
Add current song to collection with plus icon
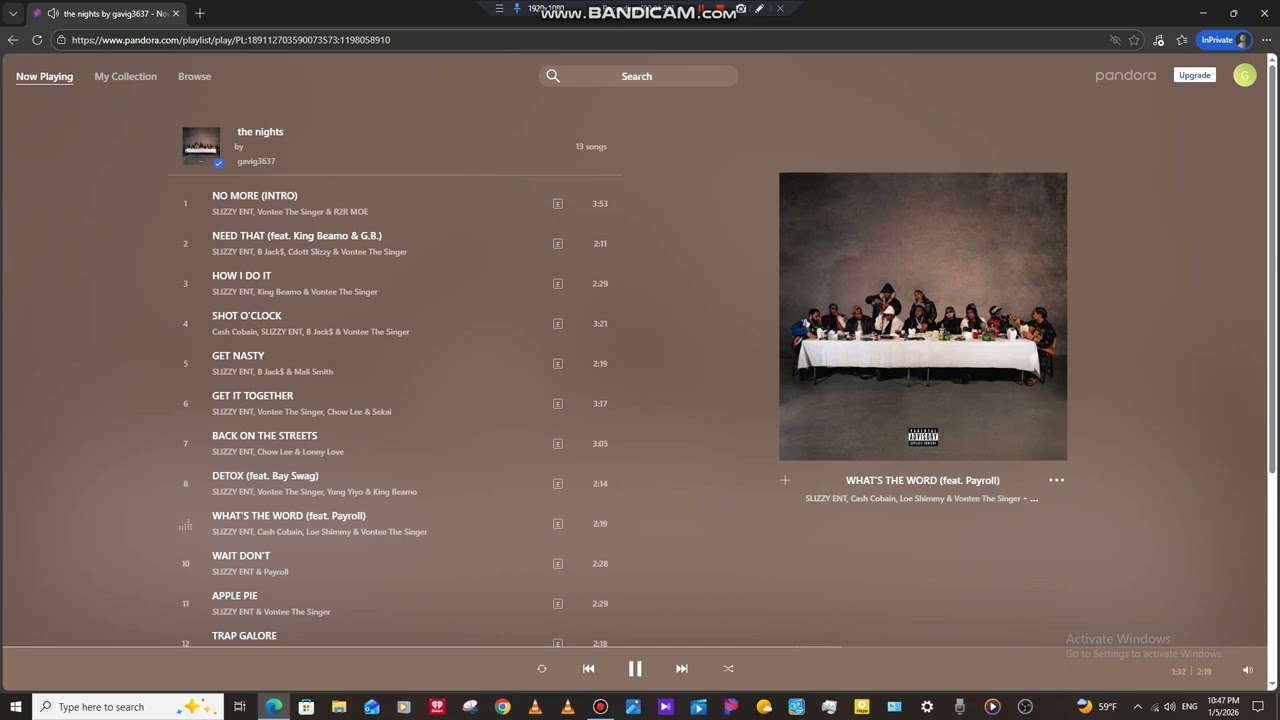click(785, 480)
